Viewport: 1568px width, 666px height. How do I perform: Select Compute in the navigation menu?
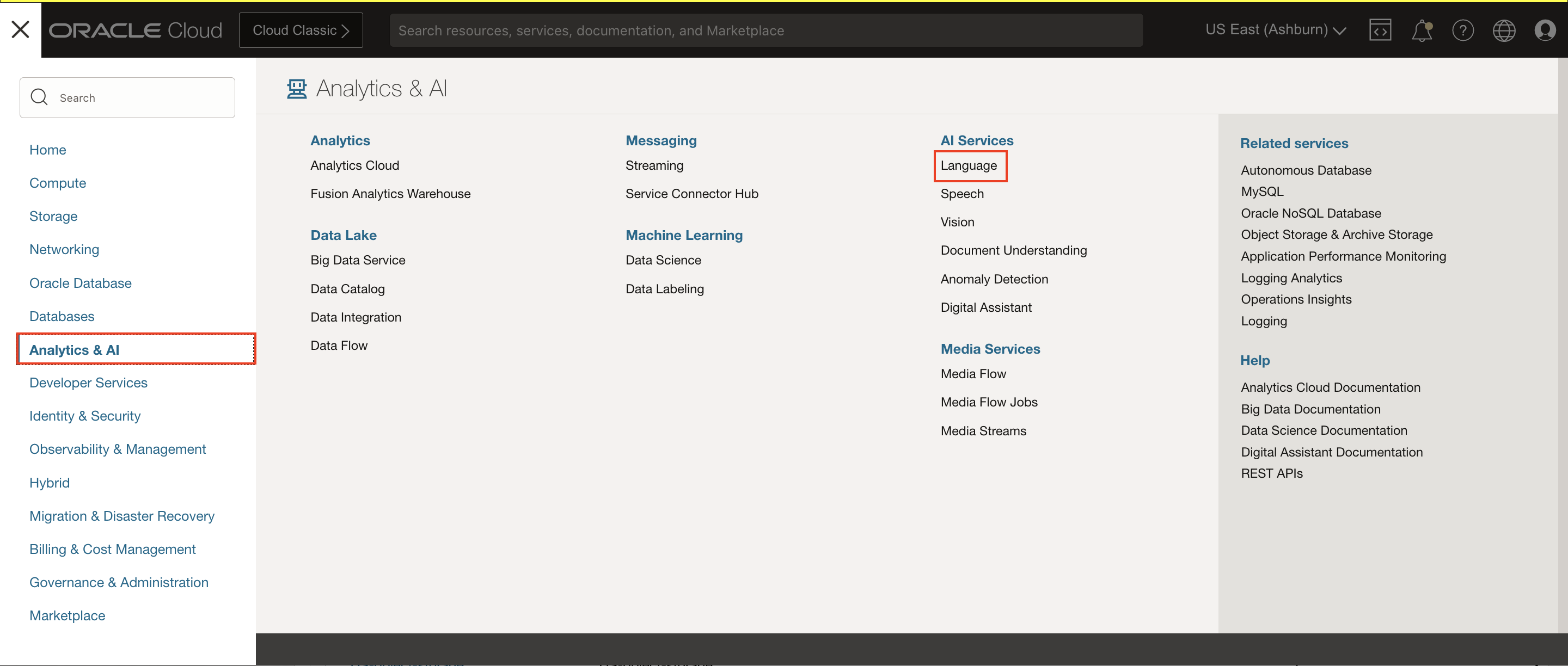pyautogui.click(x=58, y=182)
